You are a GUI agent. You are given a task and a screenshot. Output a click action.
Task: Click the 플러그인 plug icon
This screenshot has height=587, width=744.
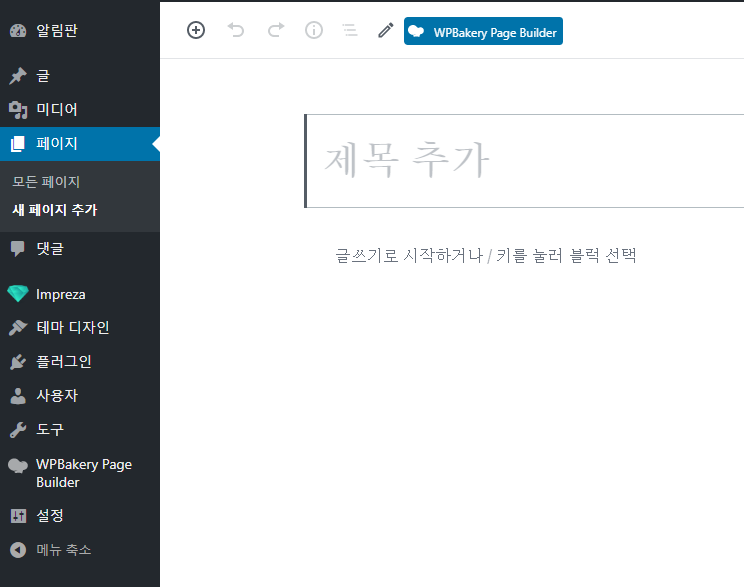click(18, 362)
